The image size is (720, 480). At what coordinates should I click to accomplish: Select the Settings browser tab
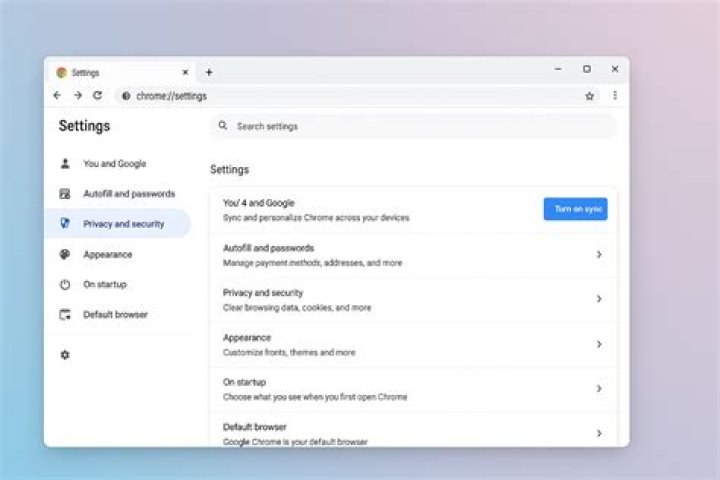coord(123,73)
